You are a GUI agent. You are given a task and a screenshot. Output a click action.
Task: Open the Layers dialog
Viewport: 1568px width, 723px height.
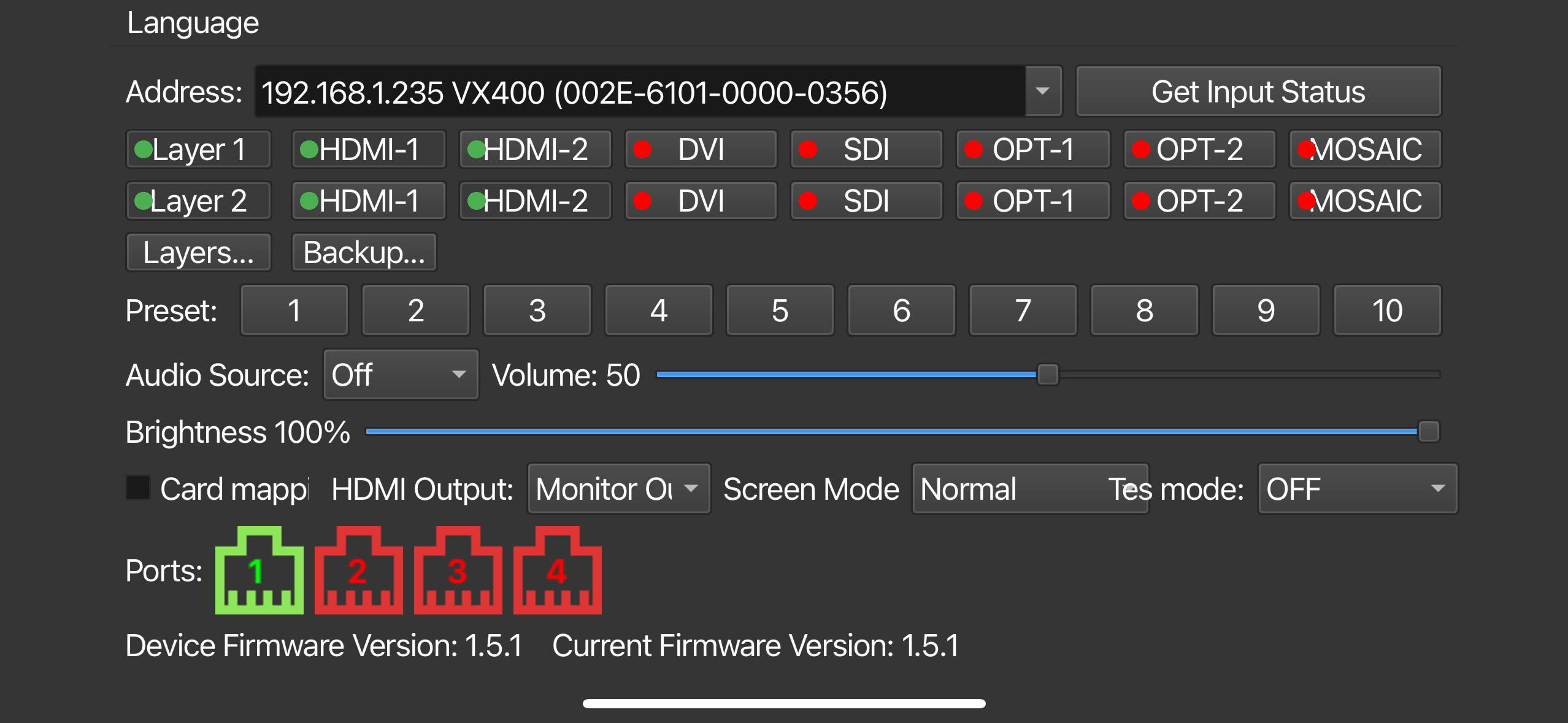point(198,251)
